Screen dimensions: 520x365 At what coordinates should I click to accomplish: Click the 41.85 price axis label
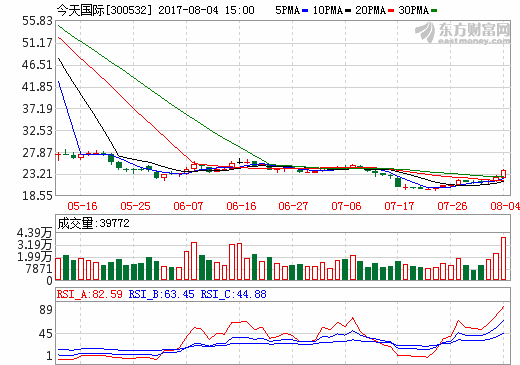tap(37, 87)
